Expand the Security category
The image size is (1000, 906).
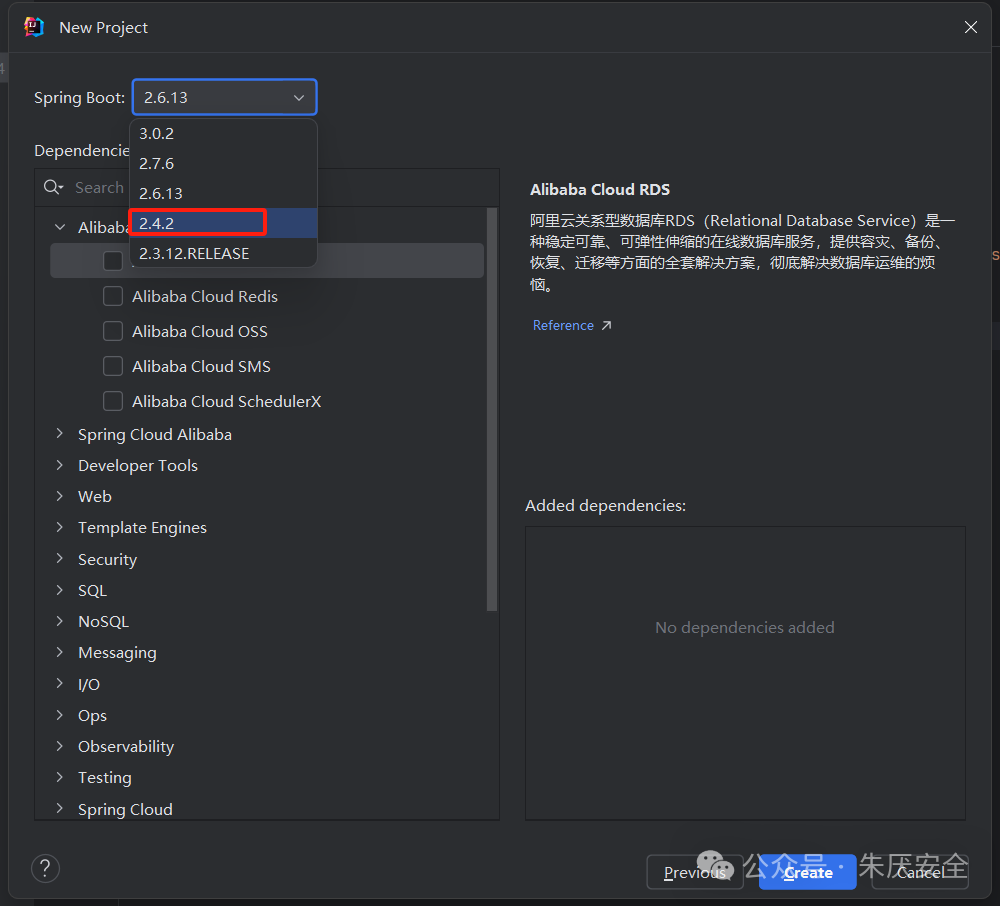pos(60,559)
